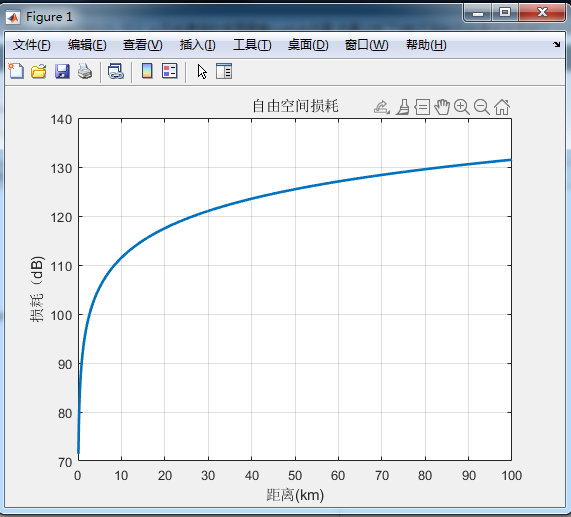This screenshot has height=517, width=571.
Task: Click the Link Plot icon
Action: pyautogui.click(x=116, y=71)
